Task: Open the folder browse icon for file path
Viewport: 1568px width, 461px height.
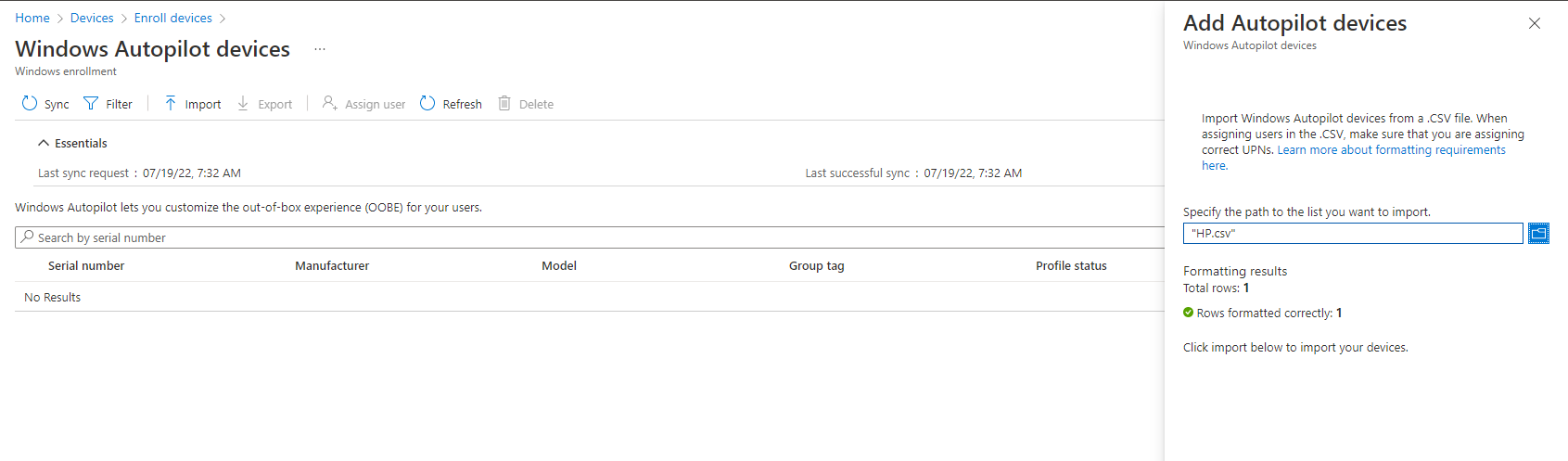Action: [1538, 233]
